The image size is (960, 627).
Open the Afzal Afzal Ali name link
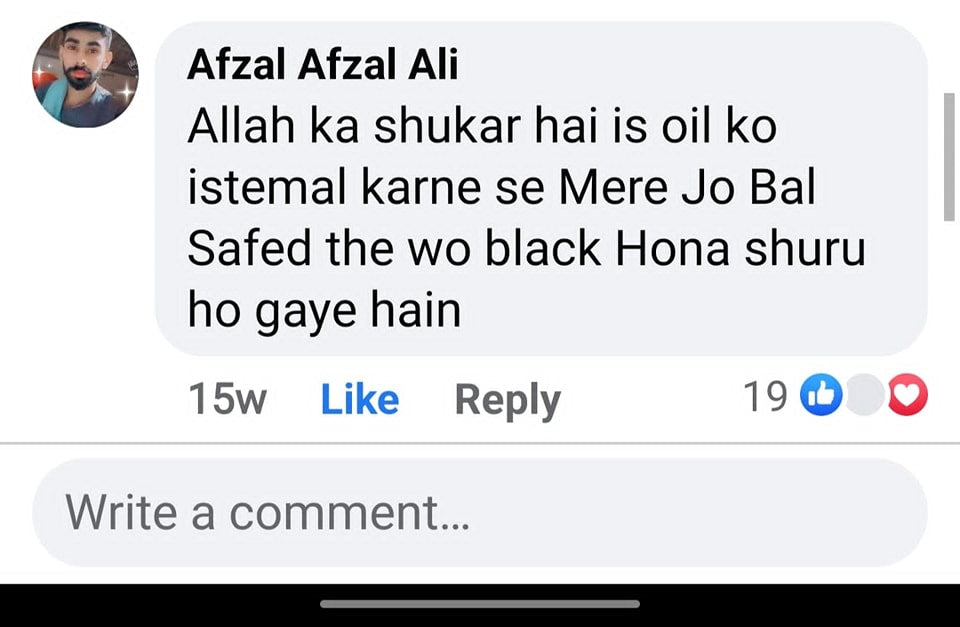(323, 64)
